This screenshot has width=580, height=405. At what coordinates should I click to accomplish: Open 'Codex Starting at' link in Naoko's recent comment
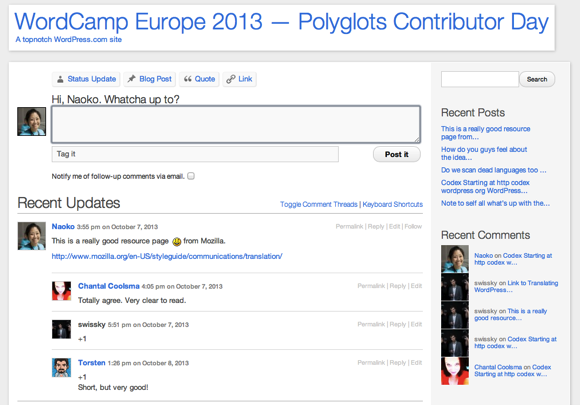[x=513, y=259]
